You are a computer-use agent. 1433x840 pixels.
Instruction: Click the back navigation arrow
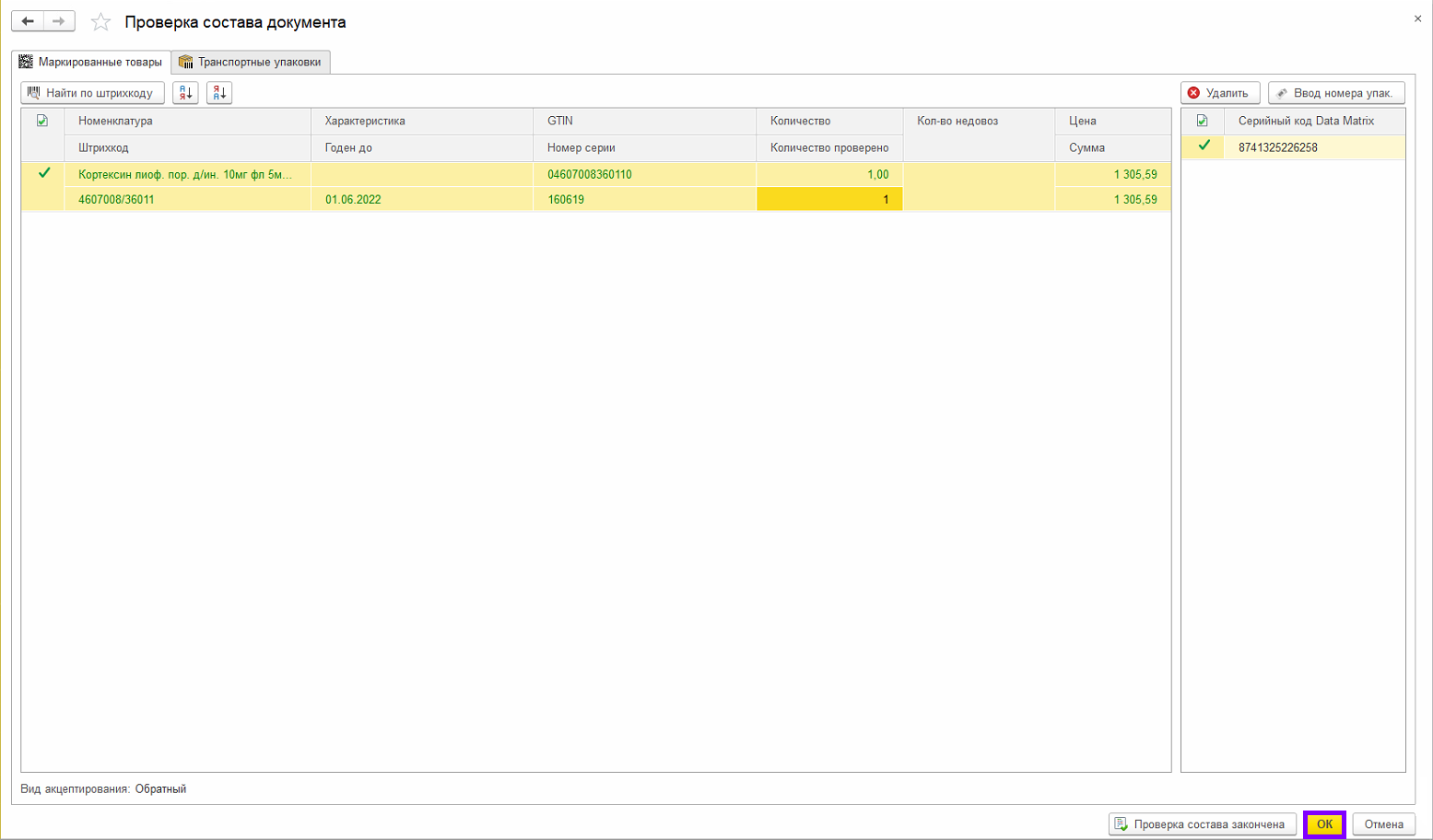(28, 21)
